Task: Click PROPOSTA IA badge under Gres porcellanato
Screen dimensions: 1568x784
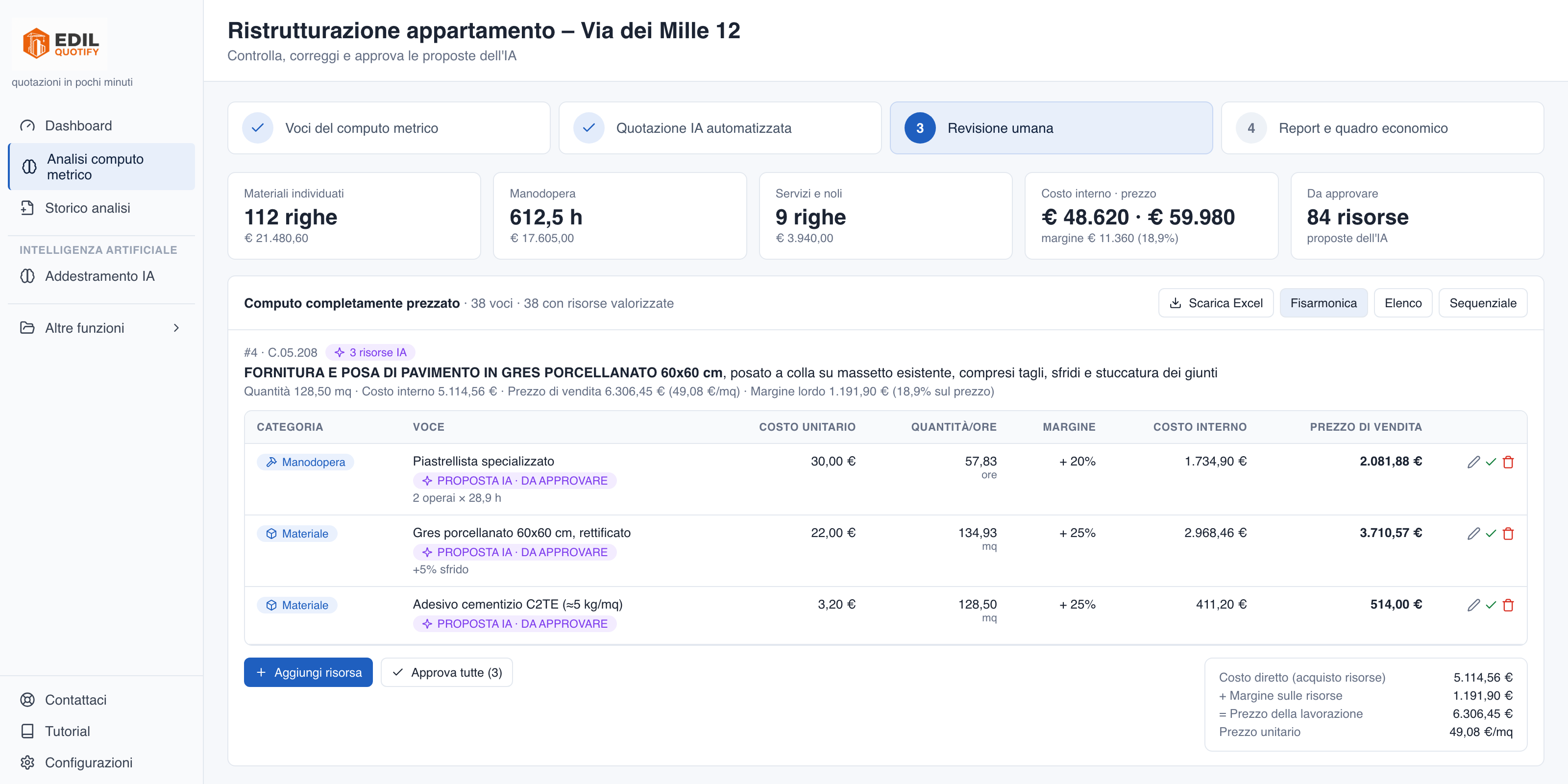Action: pyautogui.click(x=514, y=553)
